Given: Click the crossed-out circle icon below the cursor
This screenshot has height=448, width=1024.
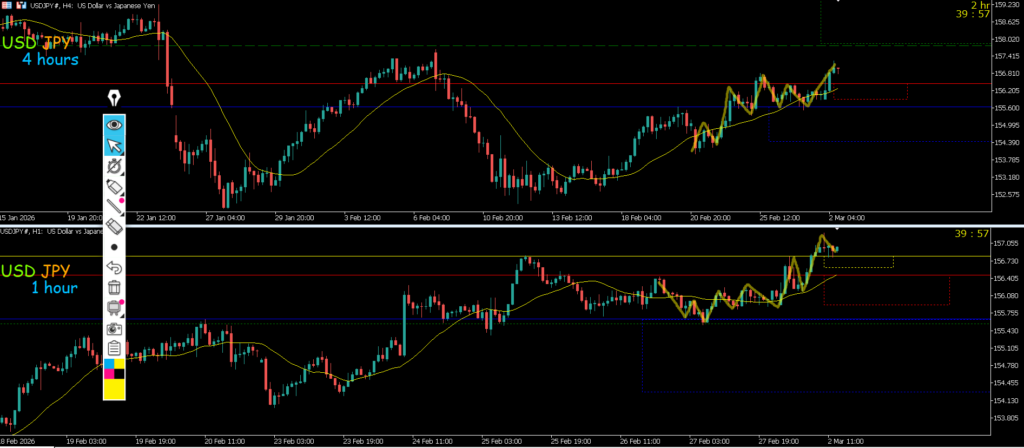Looking at the screenshot, I should click(x=114, y=167).
